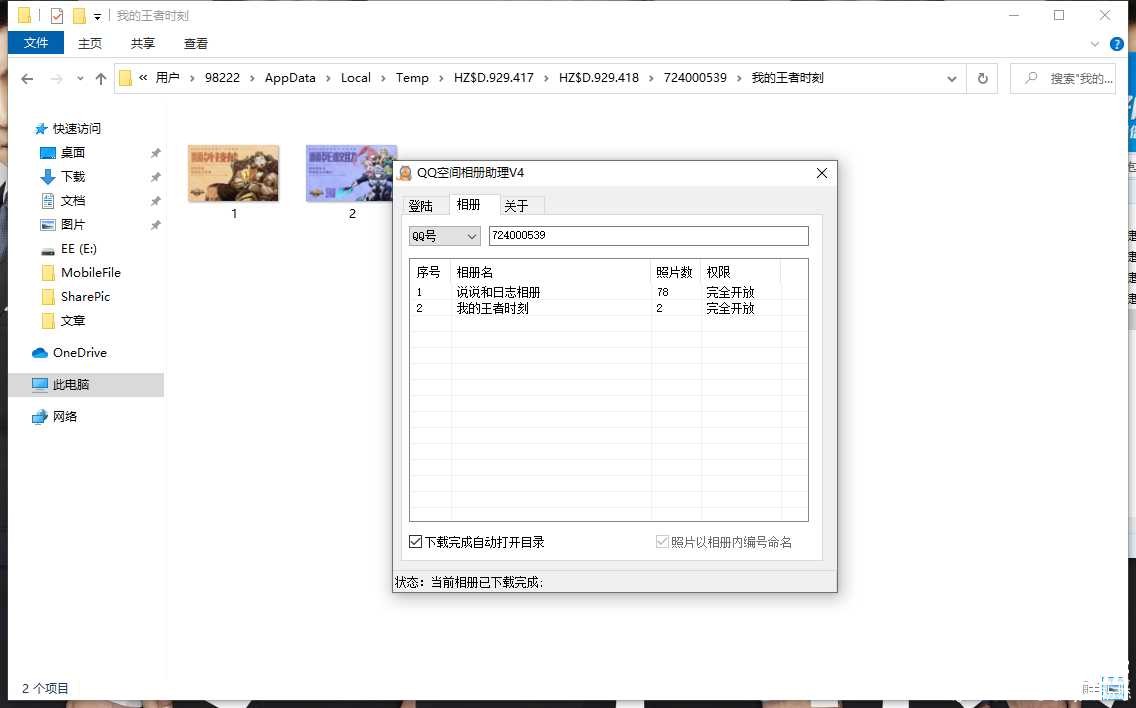Refresh the current folder
Screen dimensions: 1136x708
[982, 78]
